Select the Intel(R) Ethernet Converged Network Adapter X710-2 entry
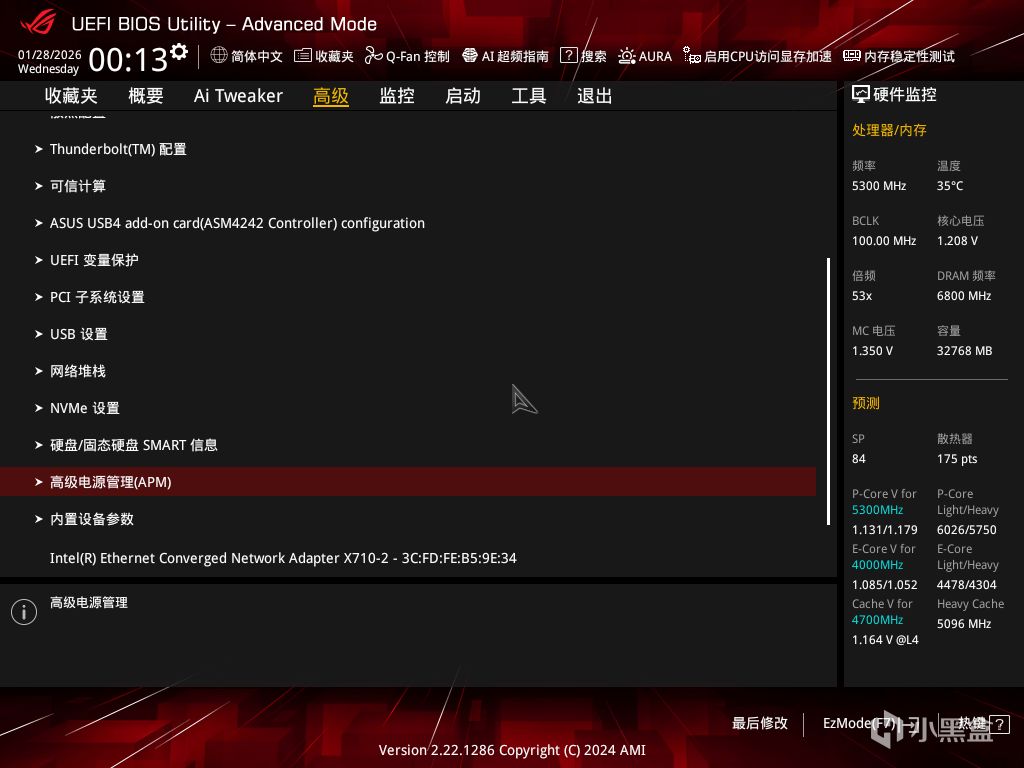 click(283, 558)
